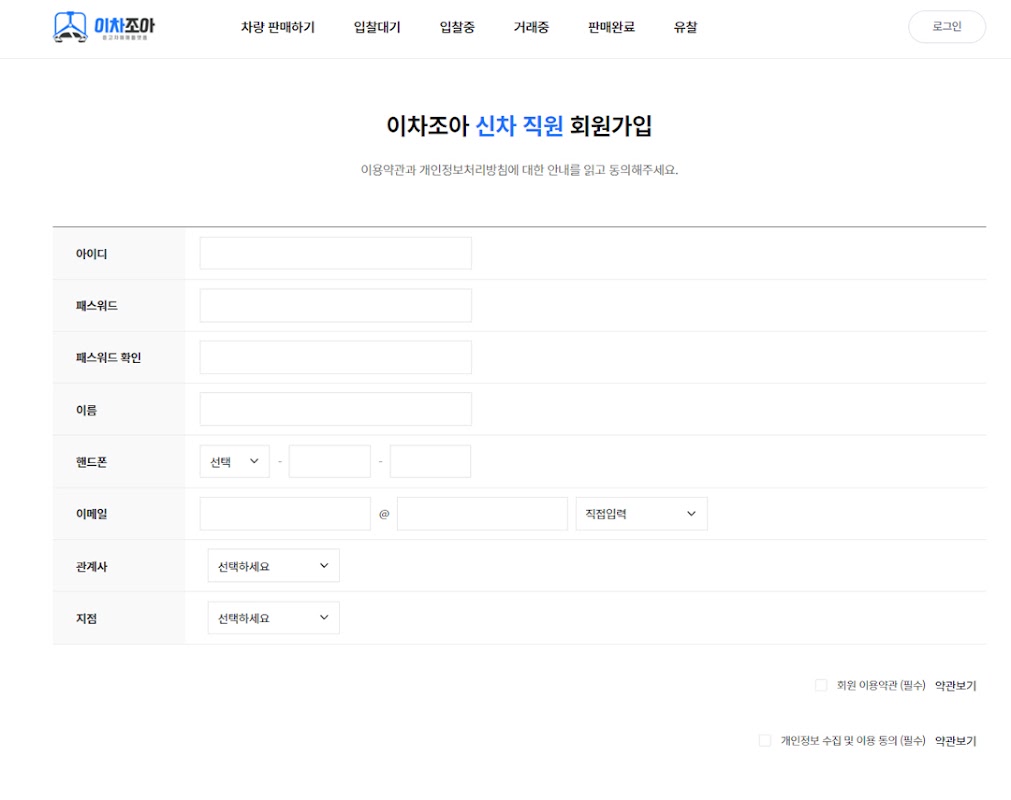
Task: Open the 입찰중 menu item
Action: 457,27
